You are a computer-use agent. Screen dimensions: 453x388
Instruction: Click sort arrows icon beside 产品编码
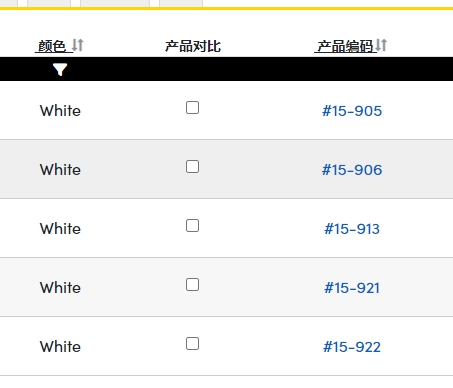click(381, 45)
